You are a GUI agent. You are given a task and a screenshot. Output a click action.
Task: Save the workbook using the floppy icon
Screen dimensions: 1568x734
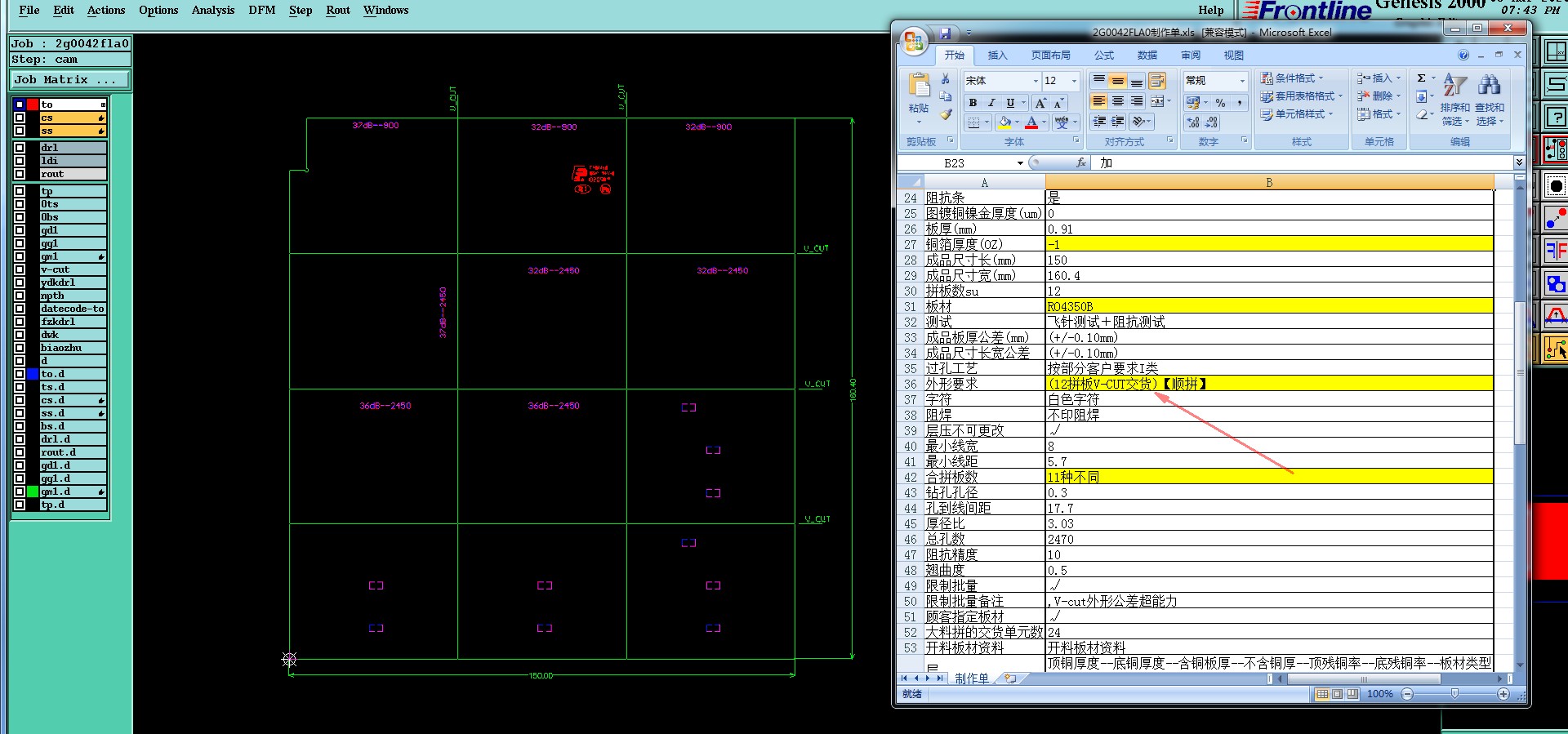click(945, 33)
